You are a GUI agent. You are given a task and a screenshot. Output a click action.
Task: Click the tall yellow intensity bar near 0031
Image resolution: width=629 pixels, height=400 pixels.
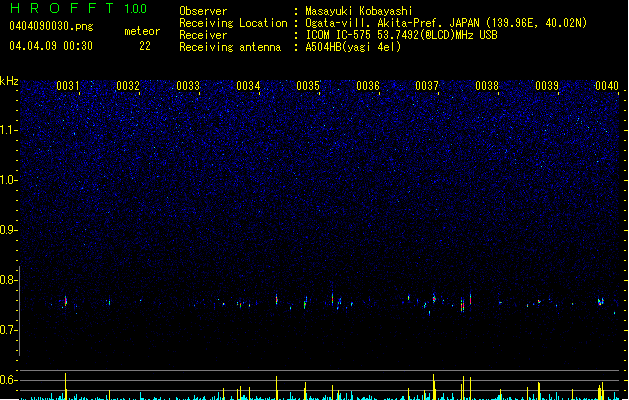pos(65,386)
